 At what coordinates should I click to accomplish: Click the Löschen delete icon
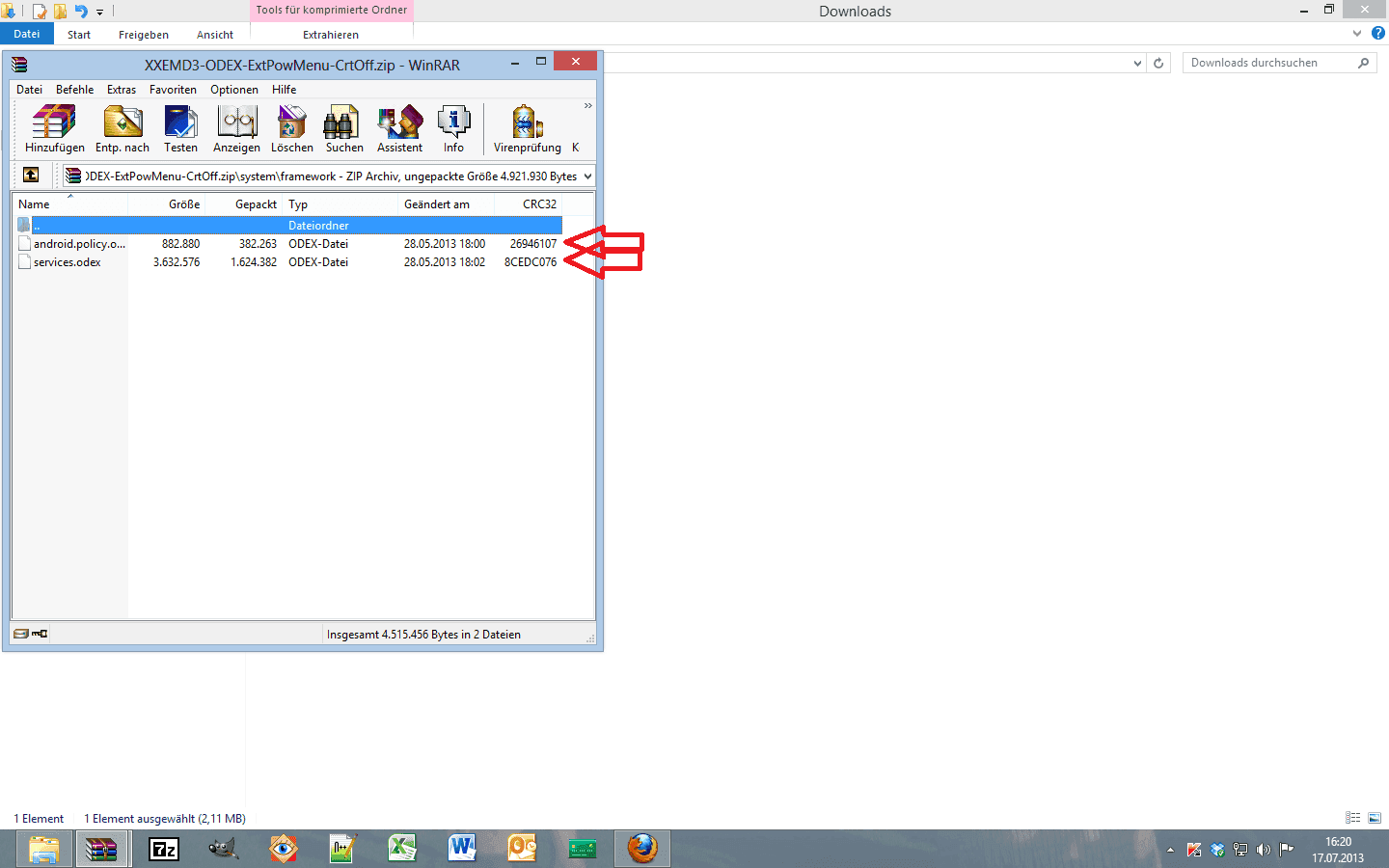[291, 129]
